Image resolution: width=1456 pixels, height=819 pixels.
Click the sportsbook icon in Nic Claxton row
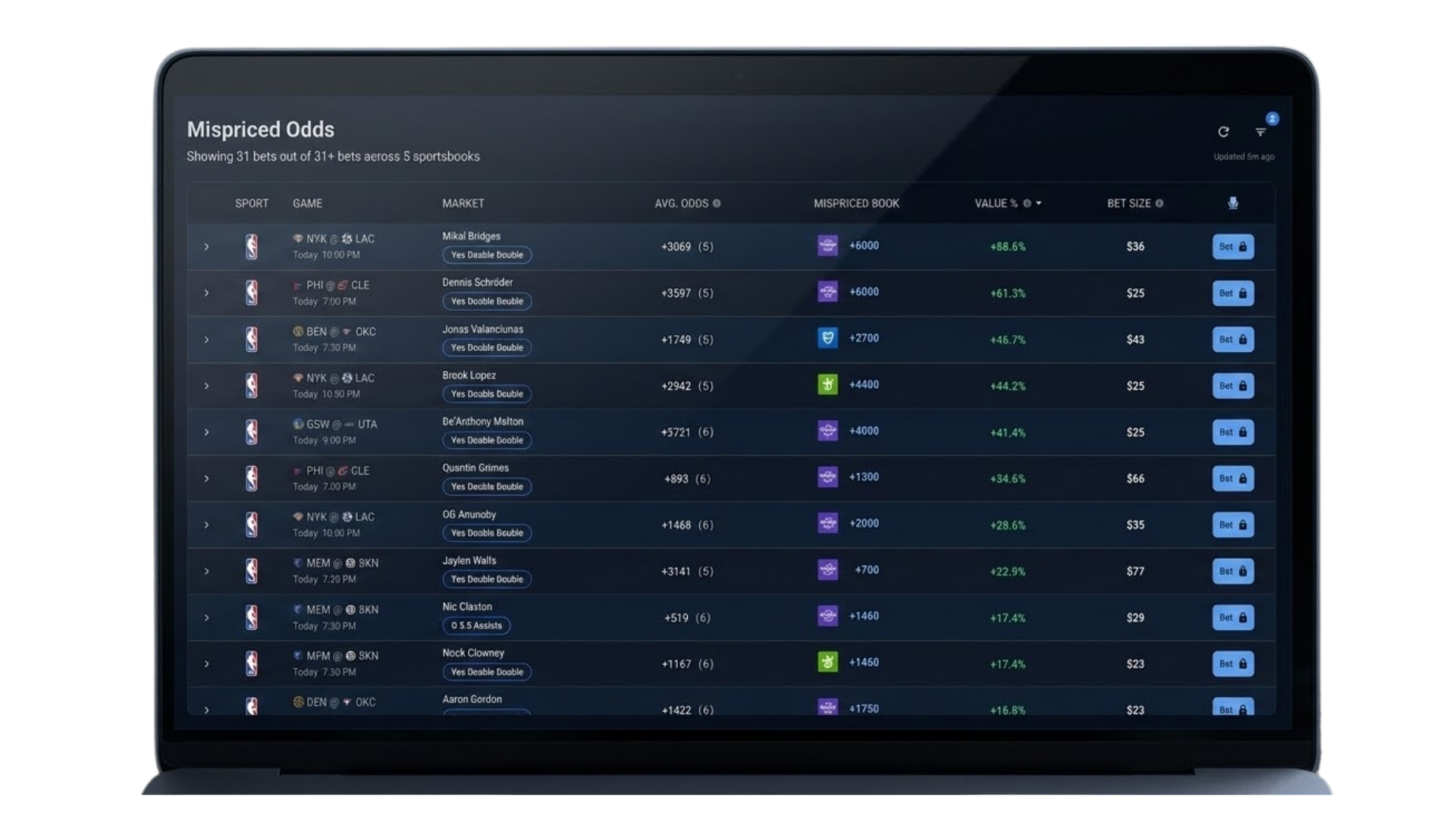pyautogui.click(x=827, y=616)
